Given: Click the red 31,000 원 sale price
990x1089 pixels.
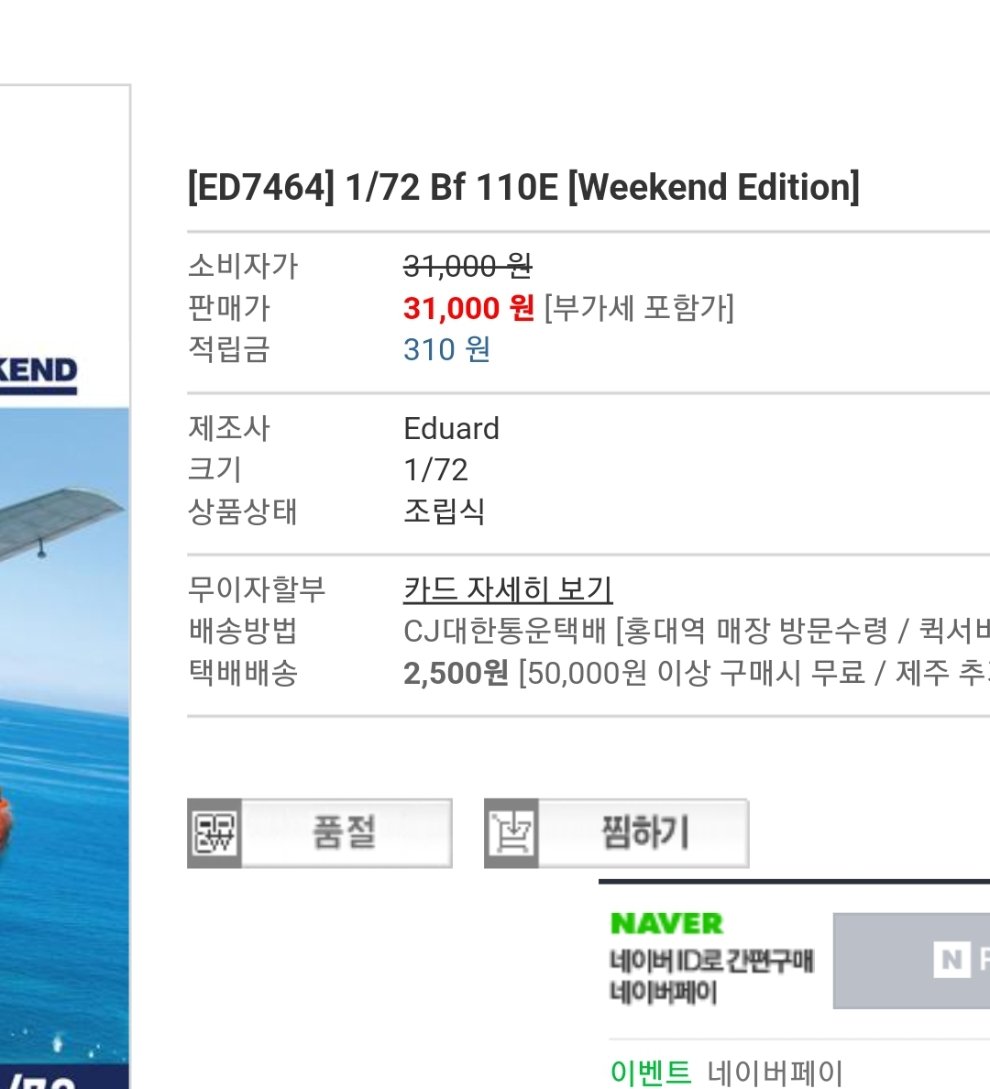Looking at the screenshot, I should pyautogui.click(x=469, y=308).
